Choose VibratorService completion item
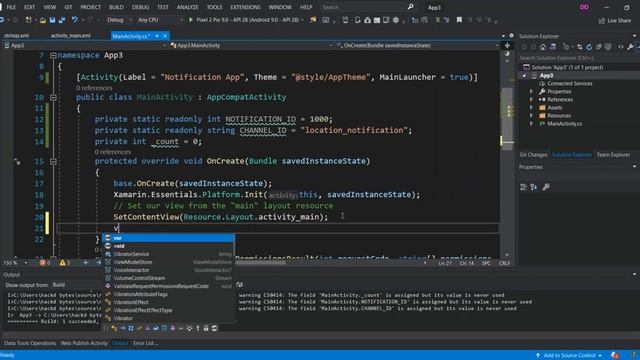The image size is (640, 360). click(168, 254)
